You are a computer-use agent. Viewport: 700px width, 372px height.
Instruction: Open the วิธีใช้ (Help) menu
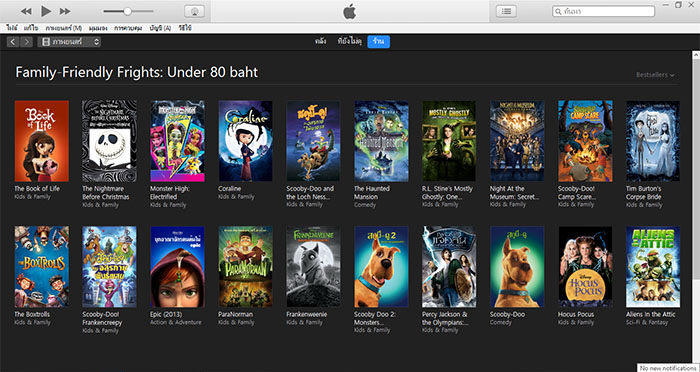coord(185,28)
